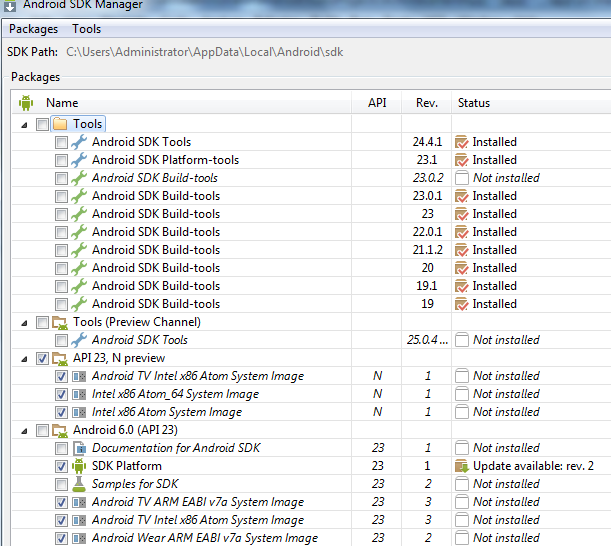Check Build-tools 23.0.2 checkbox
This screenshot has width=611, height=546.
point(61,178)
